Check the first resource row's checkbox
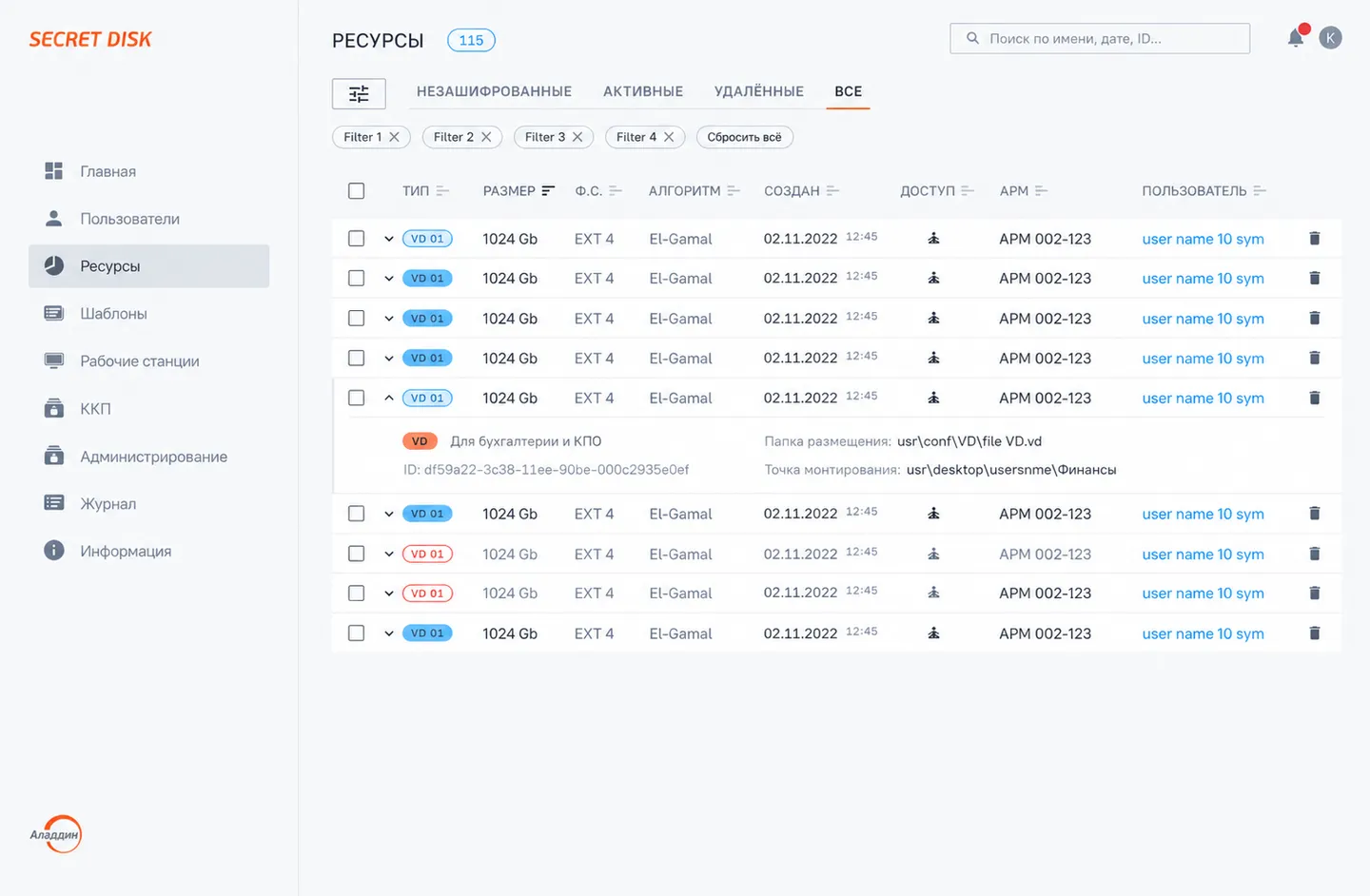 click(357, 239)
